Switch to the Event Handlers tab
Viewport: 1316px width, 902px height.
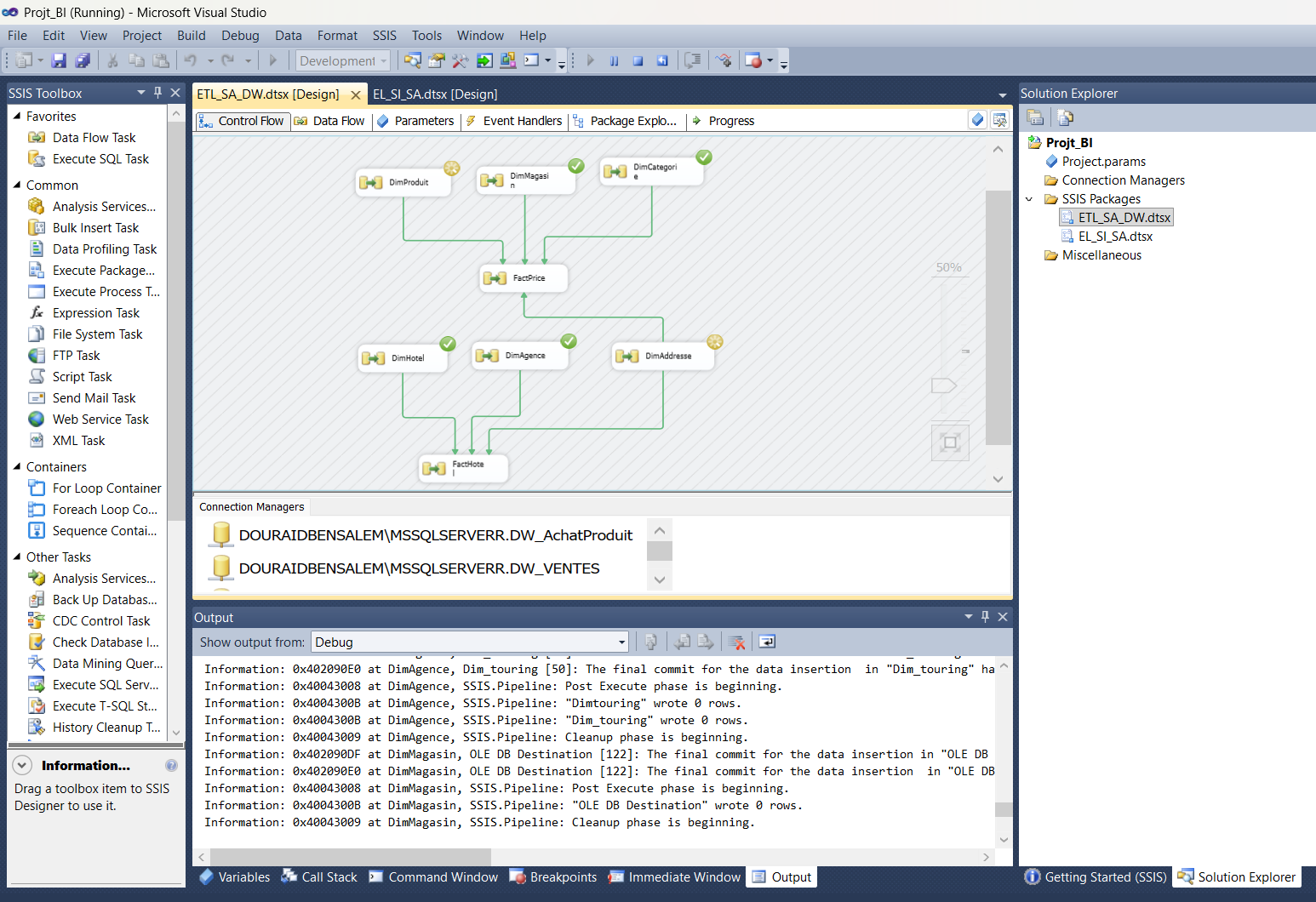514,121
